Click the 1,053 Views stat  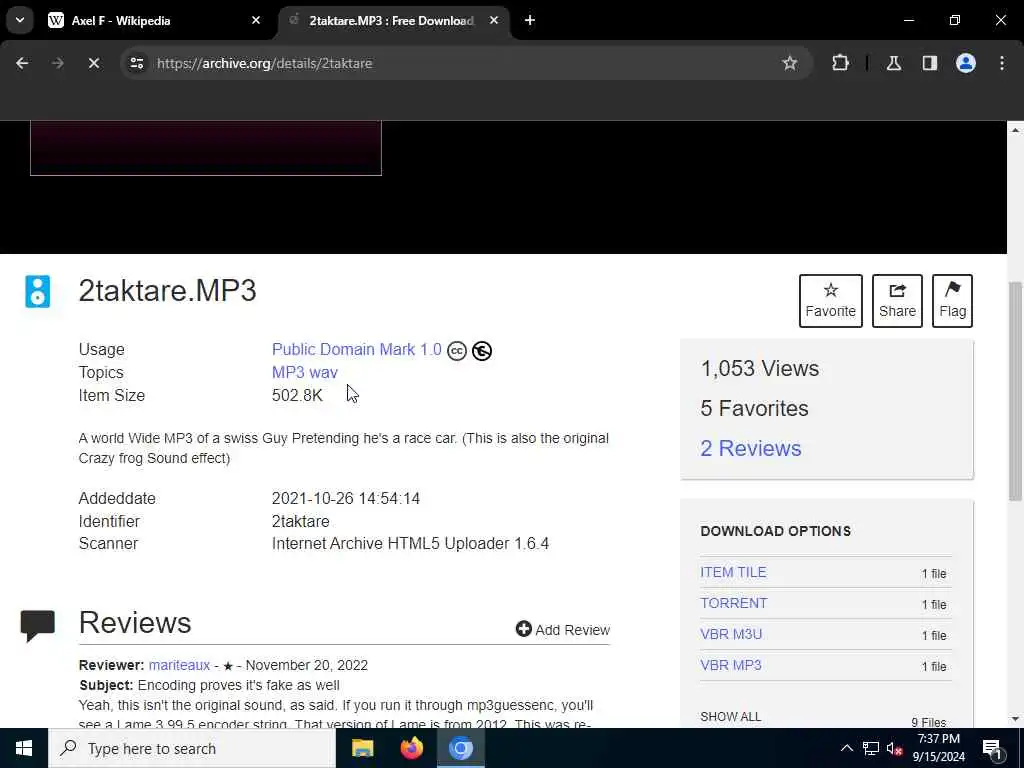[760, 368]
